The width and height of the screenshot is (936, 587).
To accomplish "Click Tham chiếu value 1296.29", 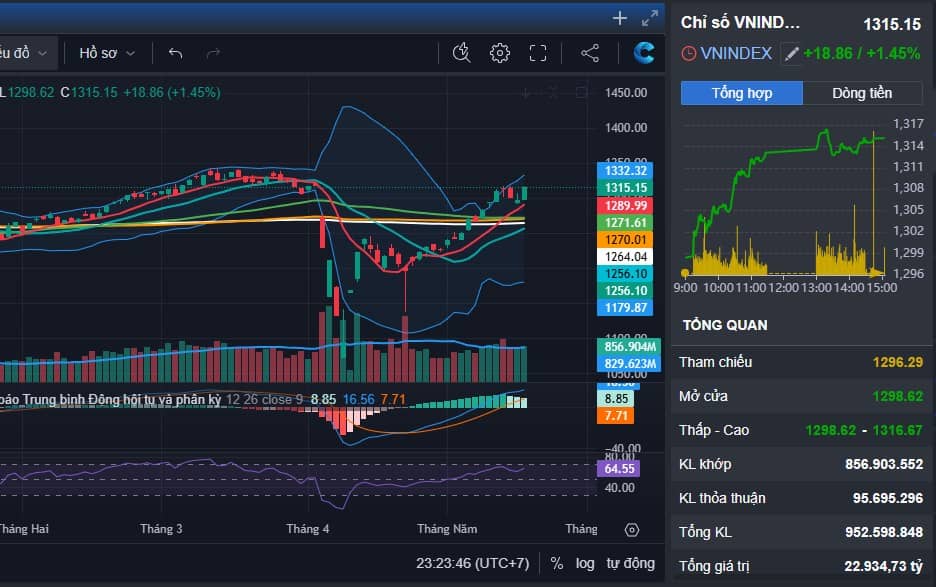I will tap(898, 362).
